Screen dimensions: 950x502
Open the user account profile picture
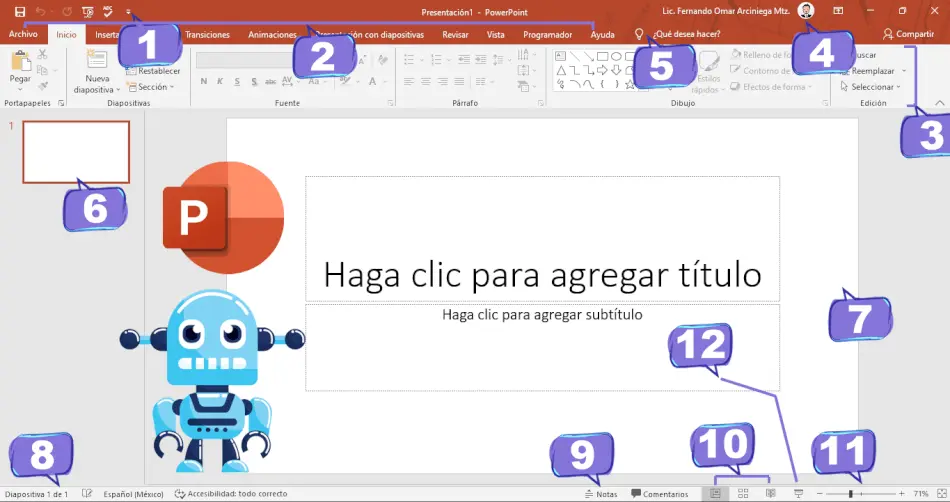point(806,10)
